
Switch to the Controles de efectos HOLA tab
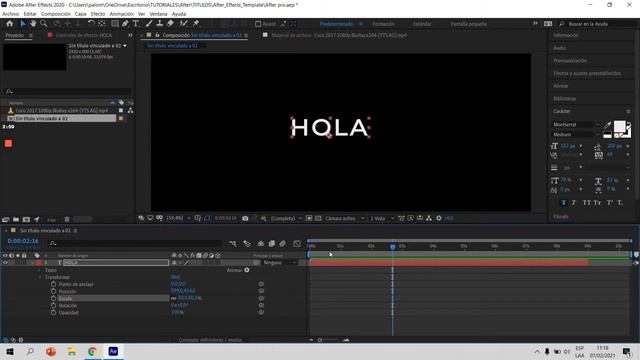tap(83, 36)
